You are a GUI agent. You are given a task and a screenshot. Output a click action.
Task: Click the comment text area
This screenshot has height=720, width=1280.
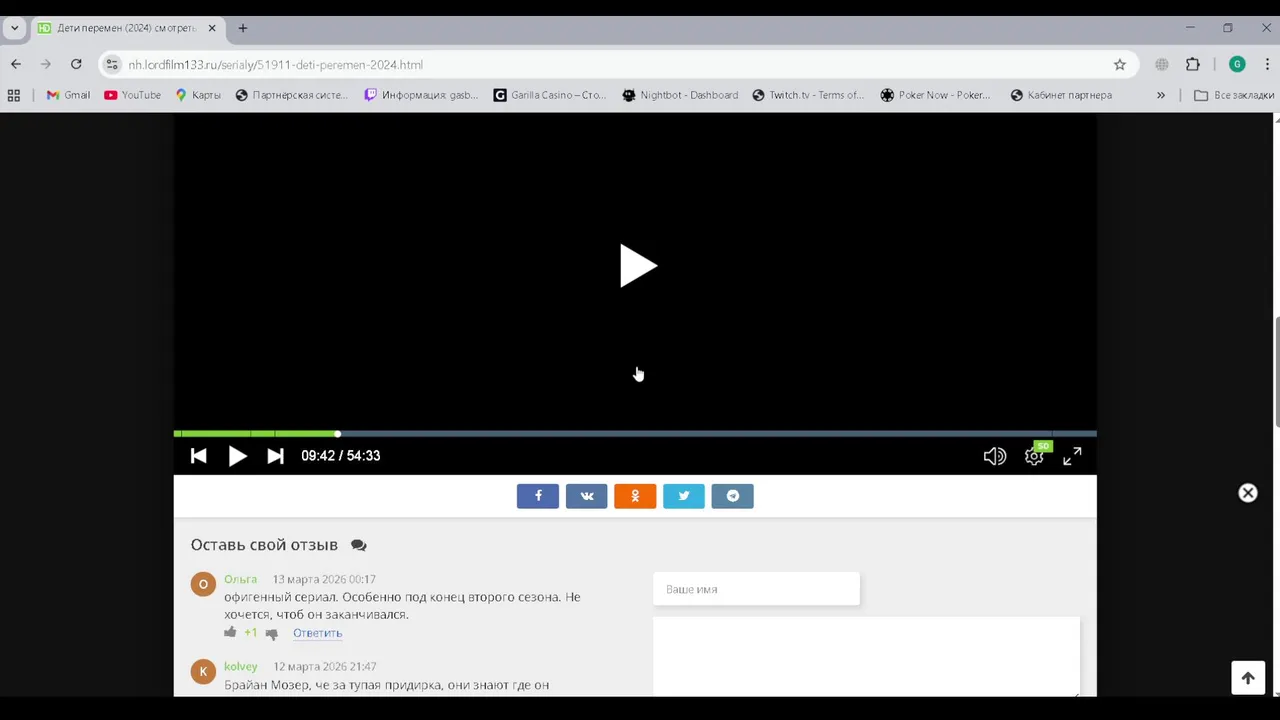pos(866,656)
